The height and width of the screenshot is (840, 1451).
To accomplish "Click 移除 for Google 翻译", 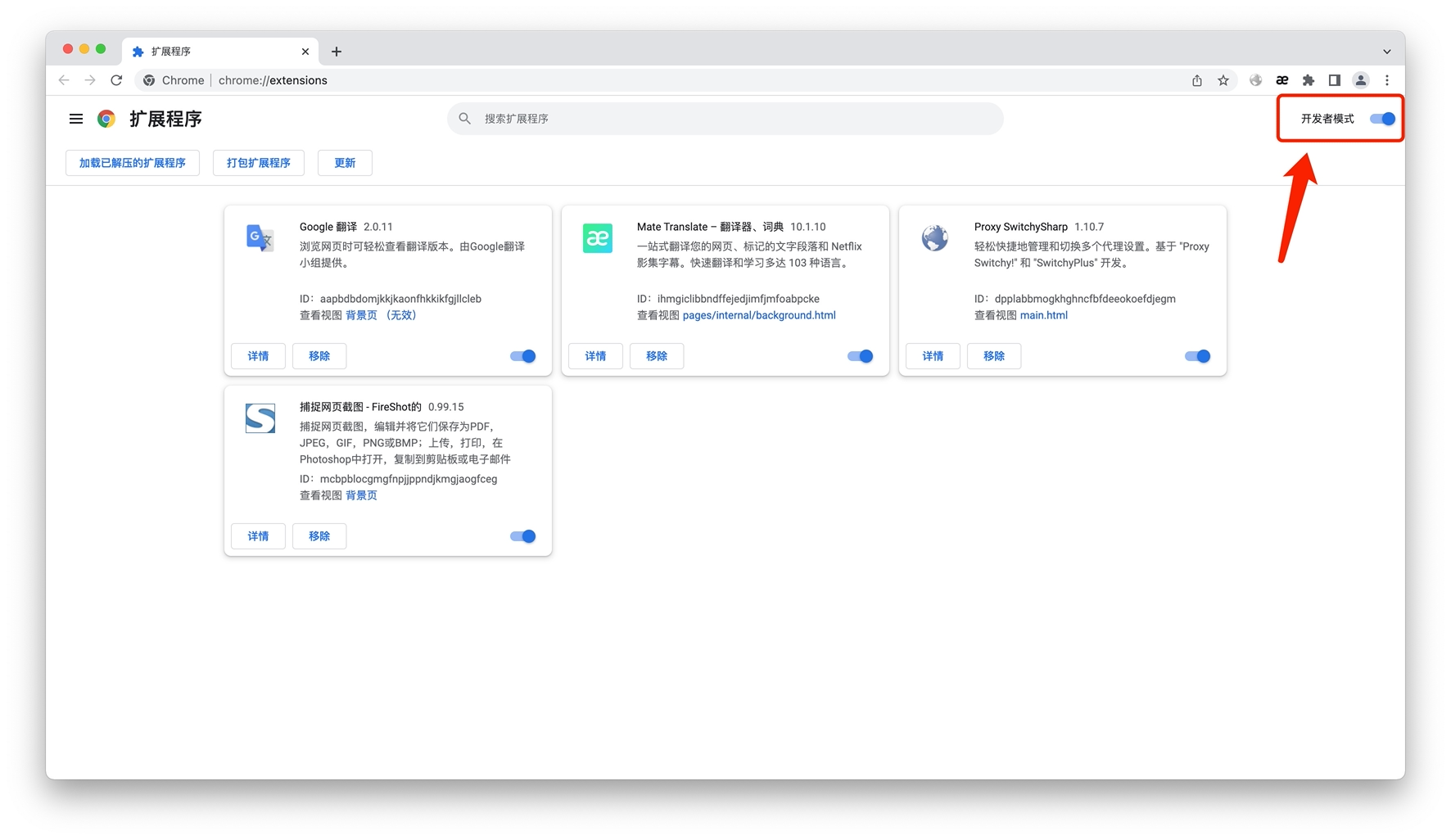I will point(319,356).
